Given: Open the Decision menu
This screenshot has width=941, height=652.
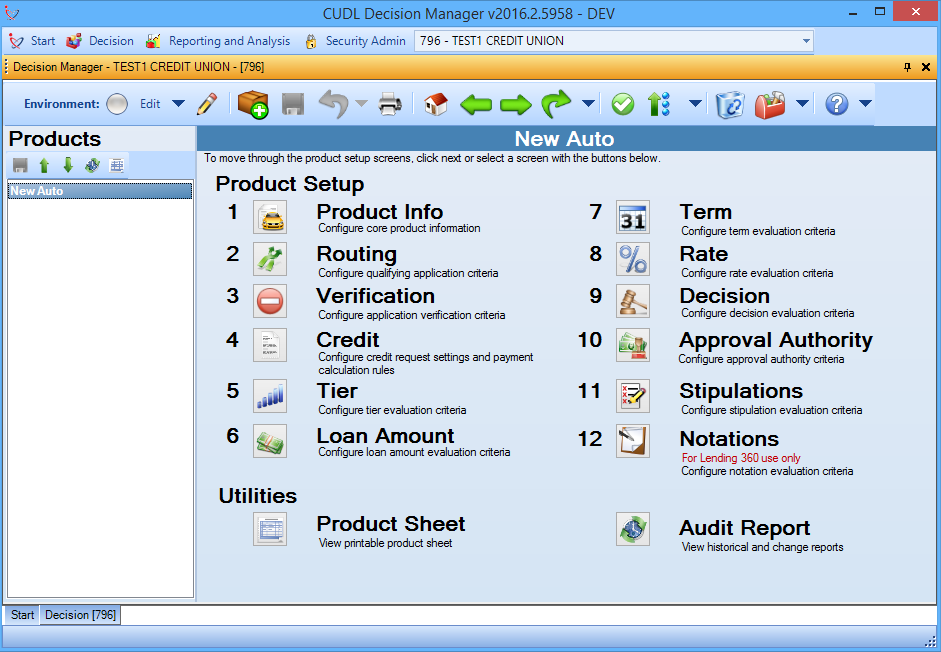Looking at the screenshot, I should pyautogui.click(x=100, y=41).
